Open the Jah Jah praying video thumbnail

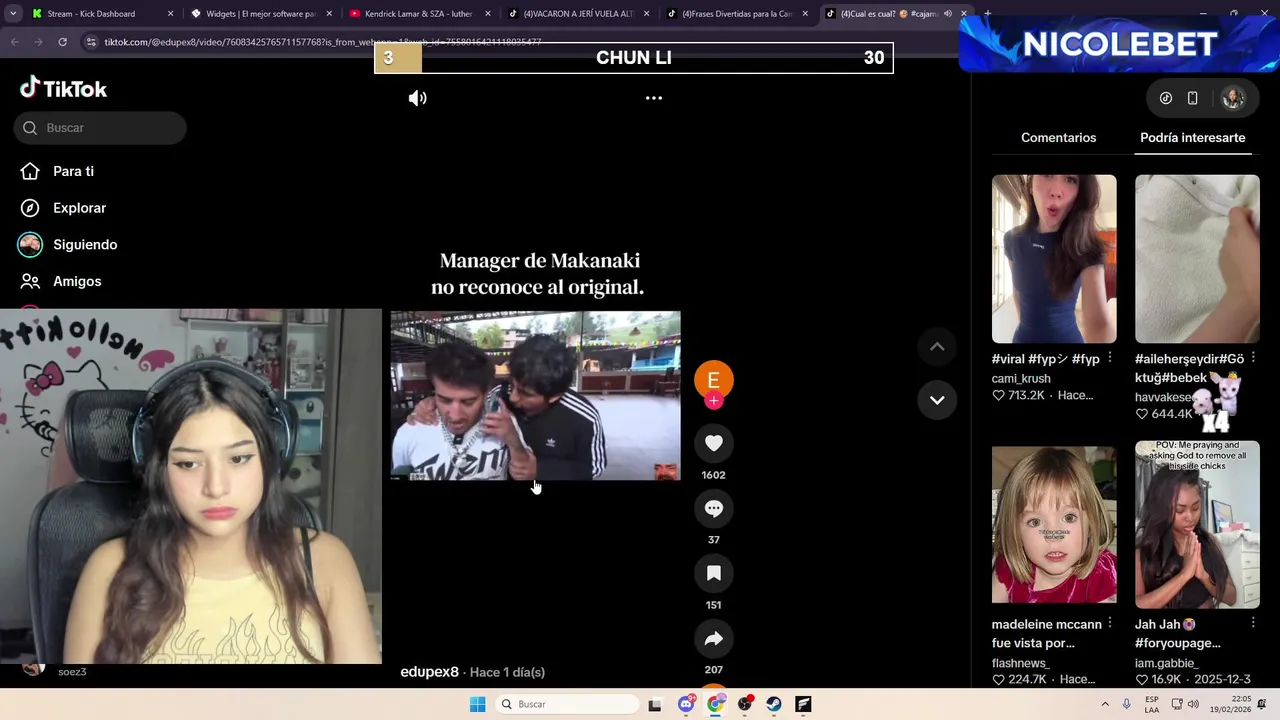pos(1197,524)
